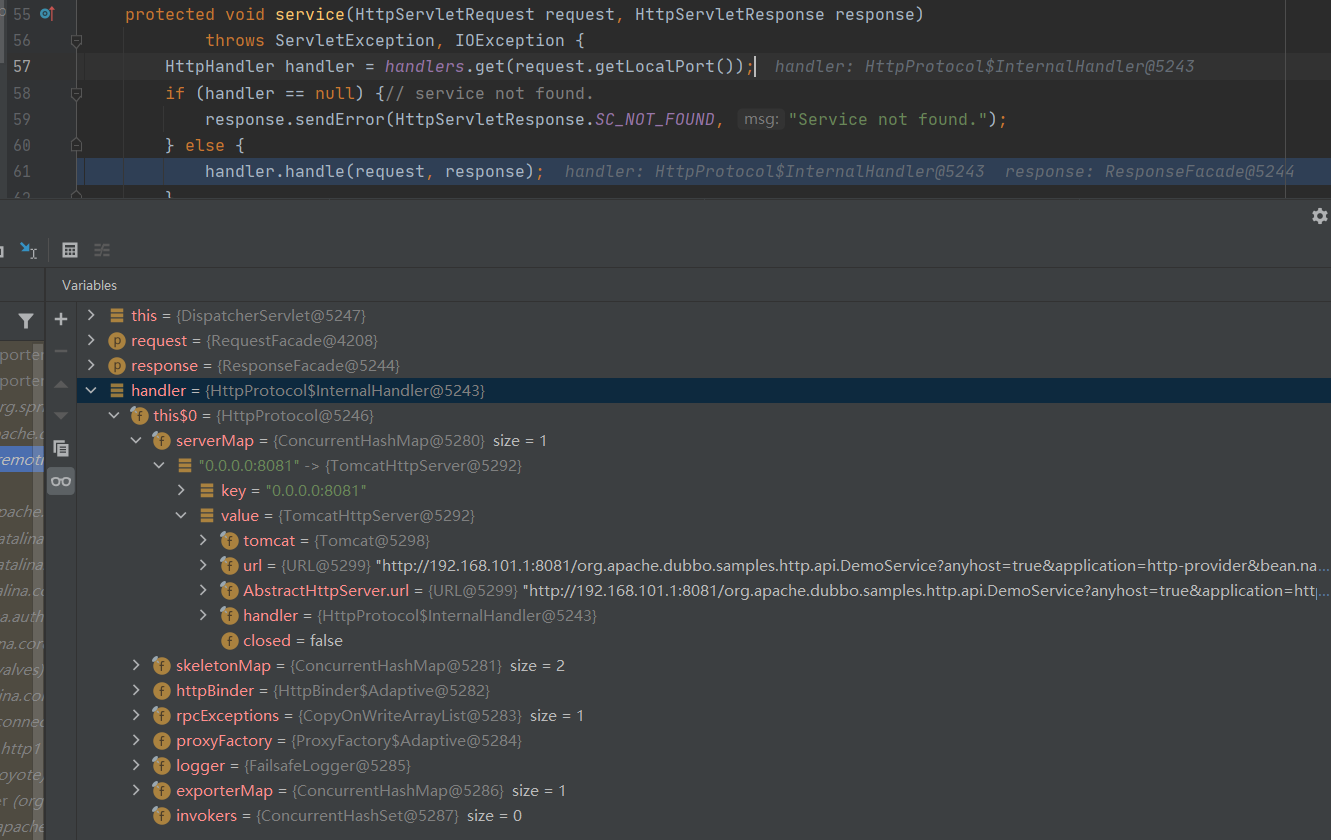Select the Variables tab

point(89,285)
